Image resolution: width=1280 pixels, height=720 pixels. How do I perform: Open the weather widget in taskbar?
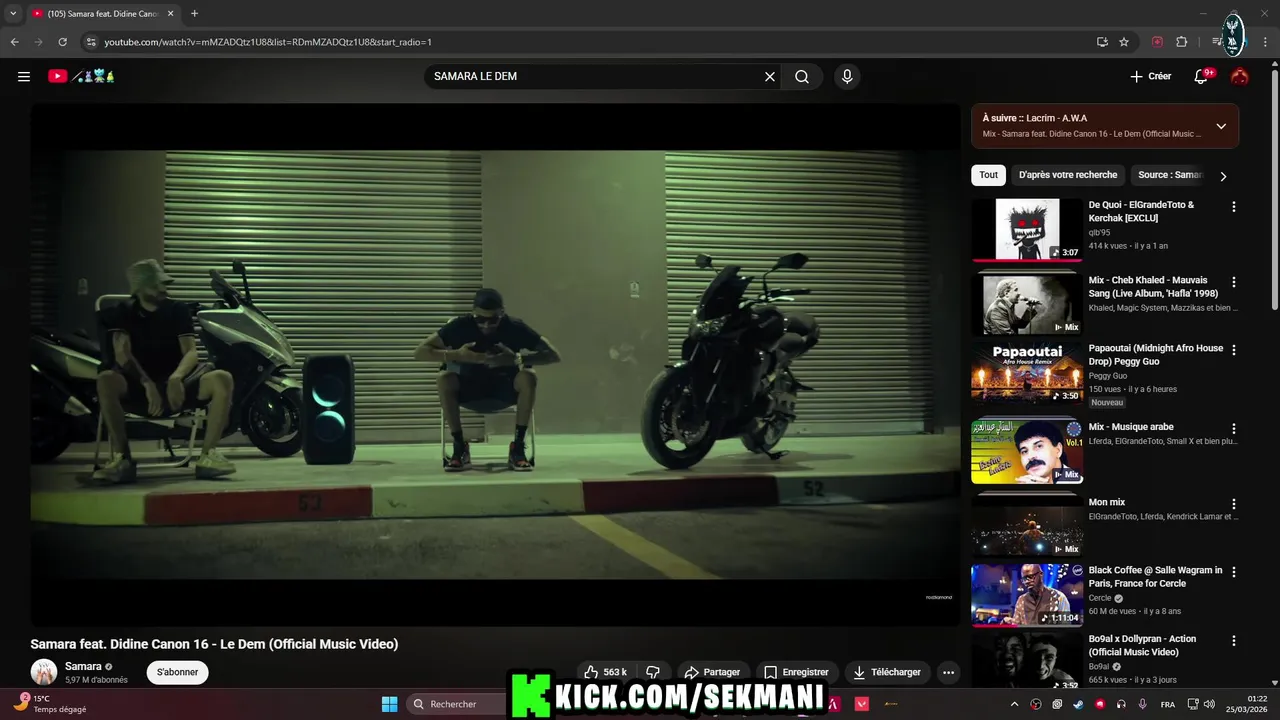[x=48, y=704]
